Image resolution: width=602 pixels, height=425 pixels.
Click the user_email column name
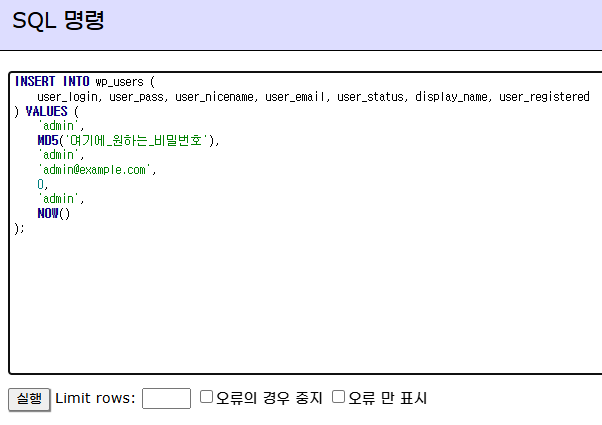(x=297, y=96)
